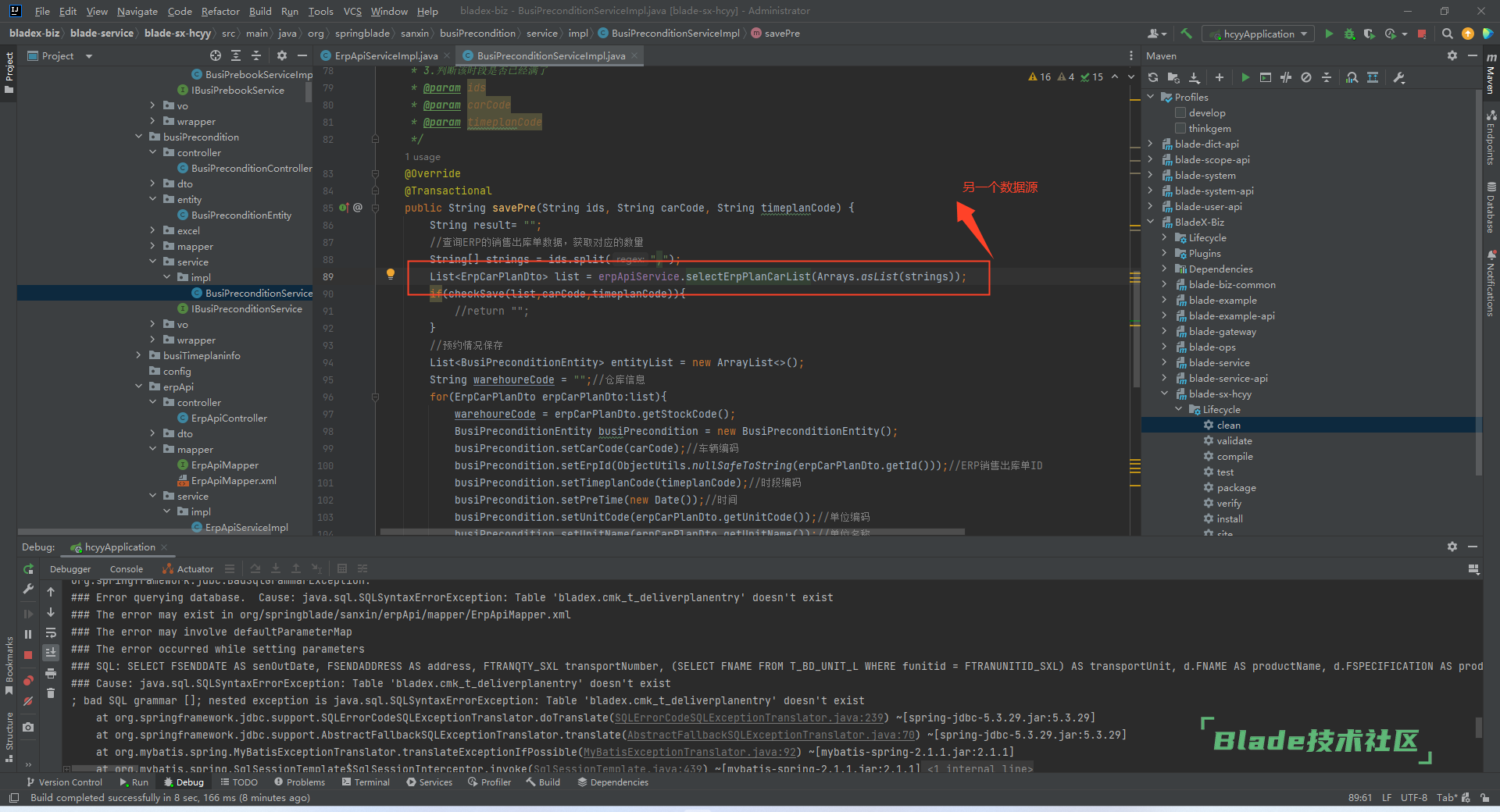Click UTF-8 encoding in status bar
Image resolution: width=1500 pixels, height=812 pixels.
coord(1413,798)
